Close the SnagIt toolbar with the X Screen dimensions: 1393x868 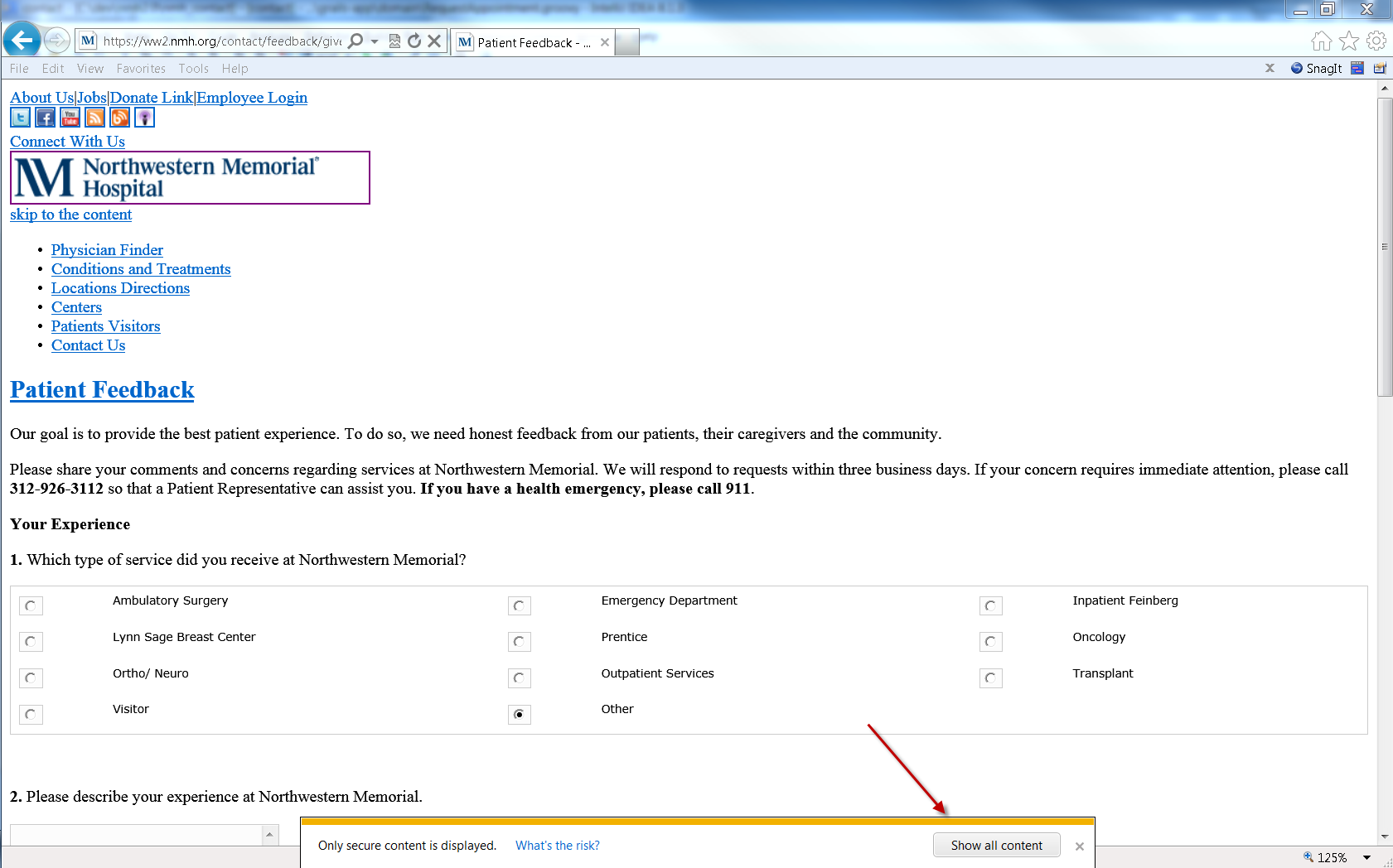tap(1270, 68)
